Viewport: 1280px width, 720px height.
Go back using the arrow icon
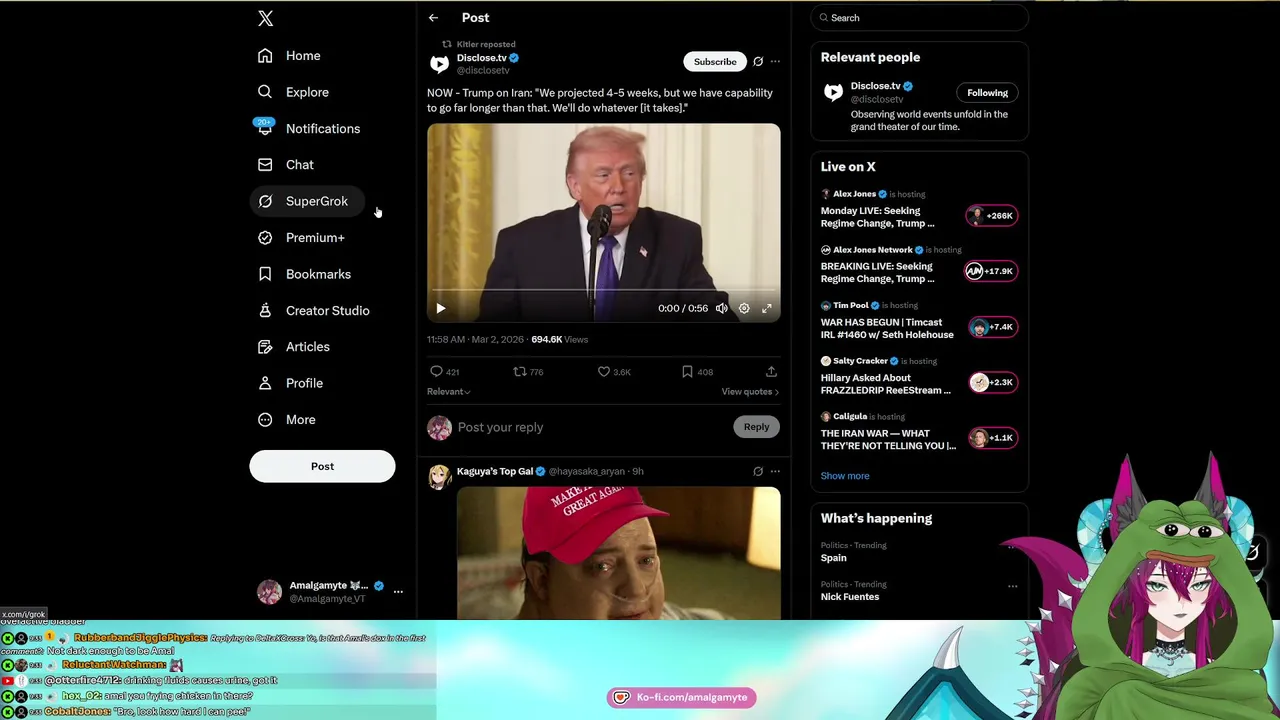[x=433, y=18]
